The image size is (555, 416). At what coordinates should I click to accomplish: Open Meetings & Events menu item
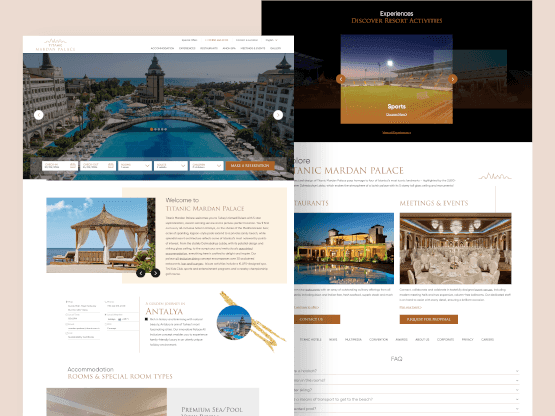(x=253, y=48)
